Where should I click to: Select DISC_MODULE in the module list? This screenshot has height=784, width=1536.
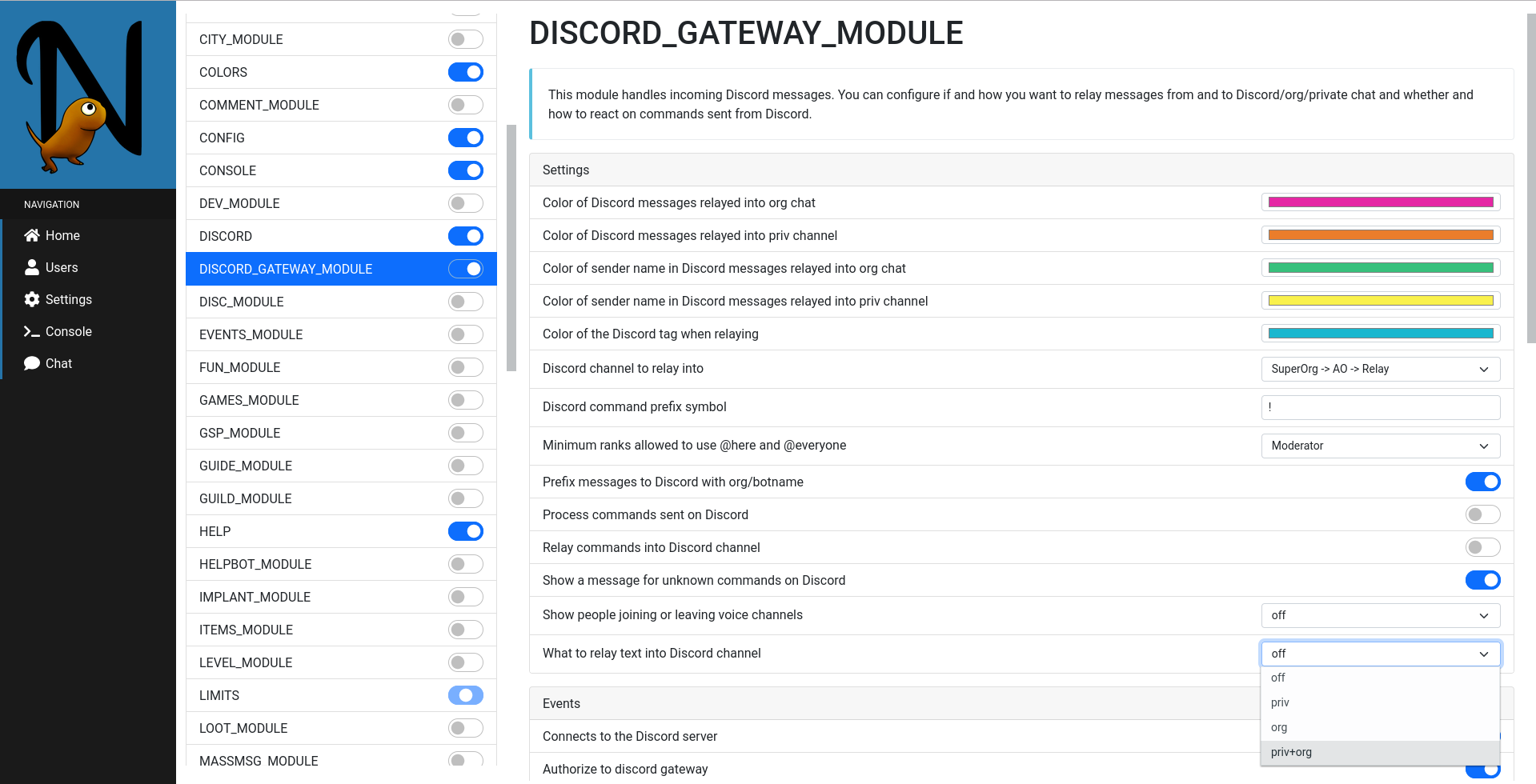(x=341, y=302)
